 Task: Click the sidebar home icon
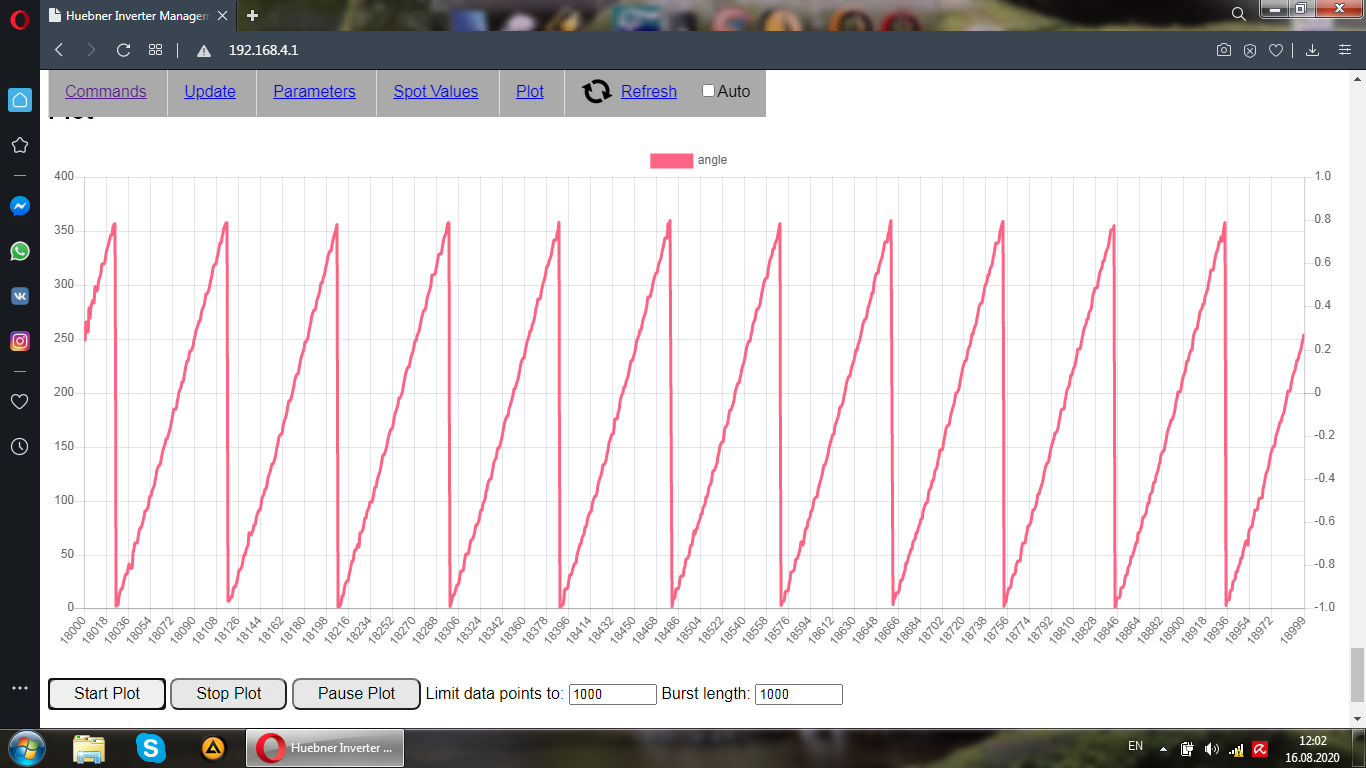pos(20,100)
